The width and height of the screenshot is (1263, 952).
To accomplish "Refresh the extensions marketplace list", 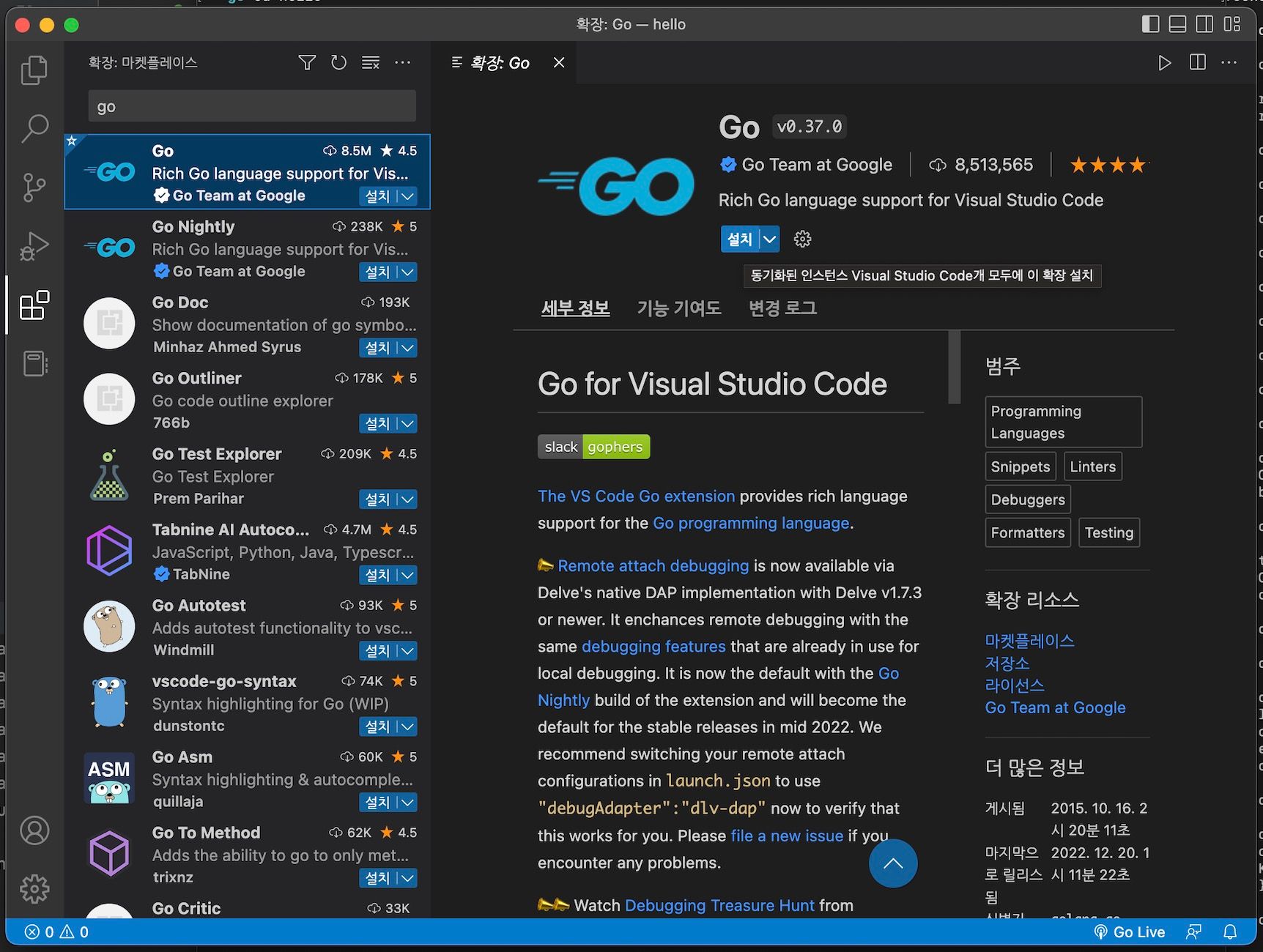I will tap(338, 63).
